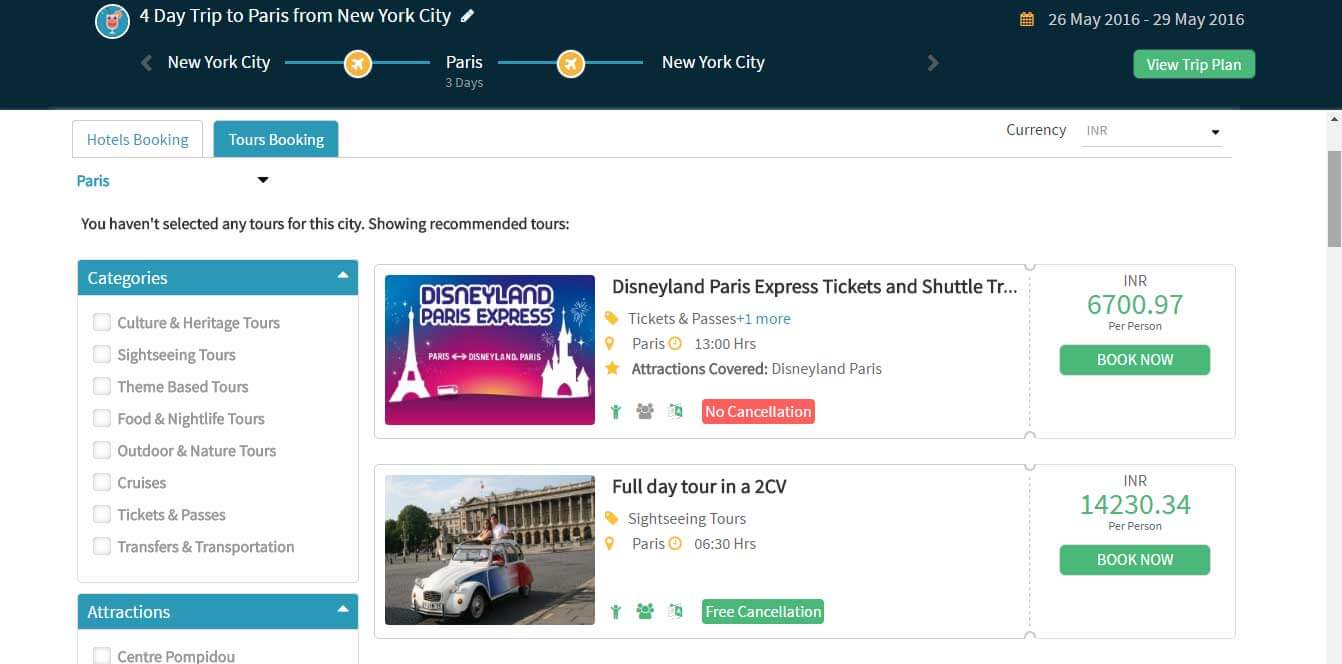Click the 14230.34 price
Screen dimensions: 1342x664
tap(1135, 504)
